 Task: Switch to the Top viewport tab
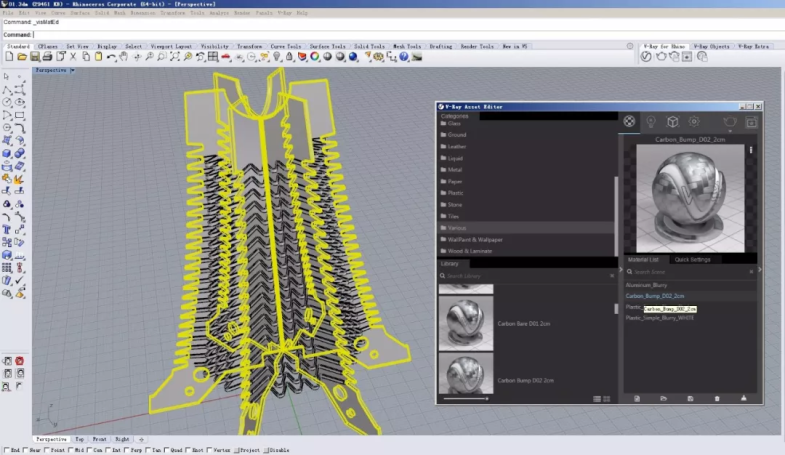(x=78, y=439)
